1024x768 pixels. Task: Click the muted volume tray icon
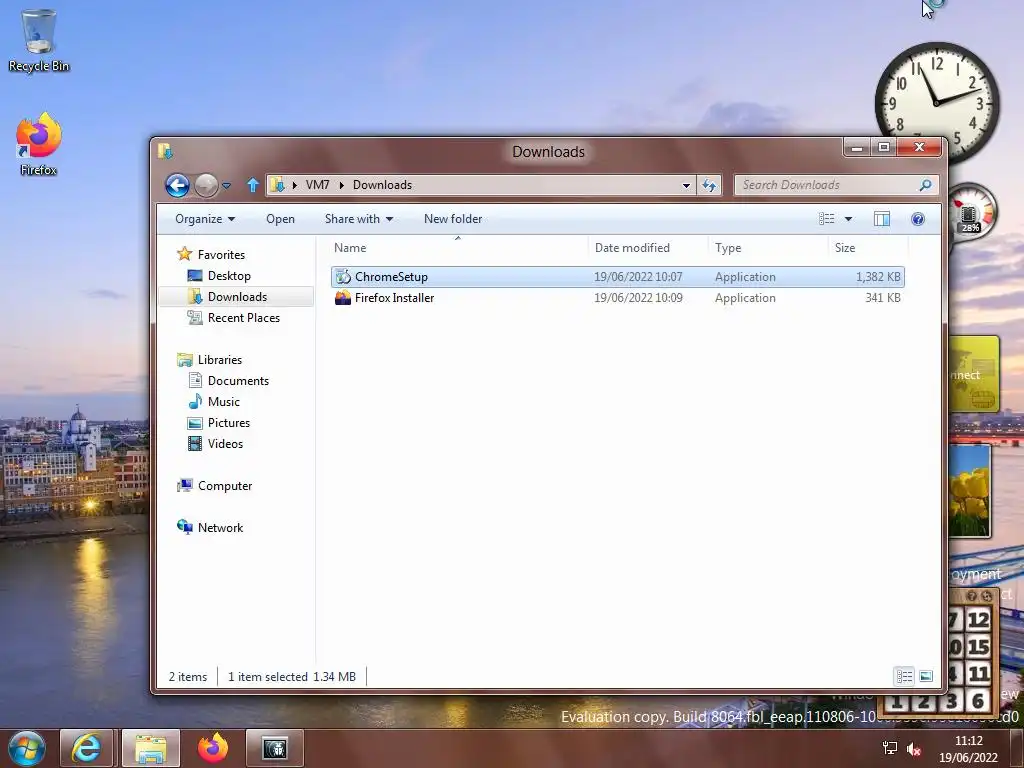(914, 750)
